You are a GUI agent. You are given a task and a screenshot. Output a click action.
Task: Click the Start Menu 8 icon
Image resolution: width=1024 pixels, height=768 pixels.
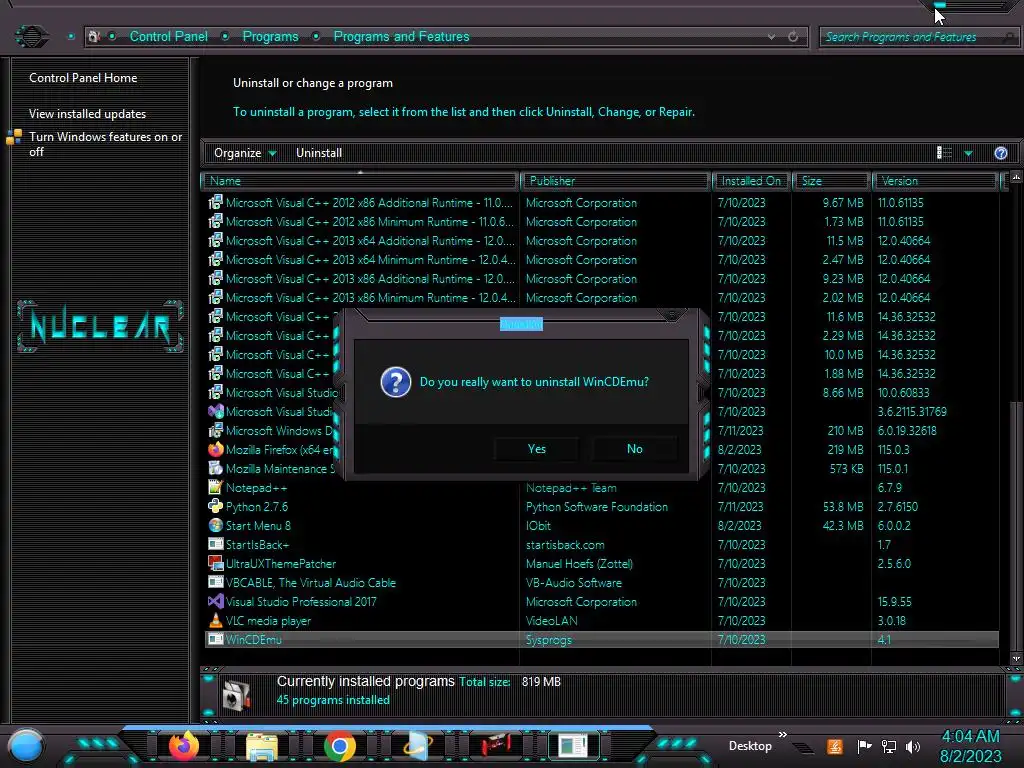pos(216,525)
